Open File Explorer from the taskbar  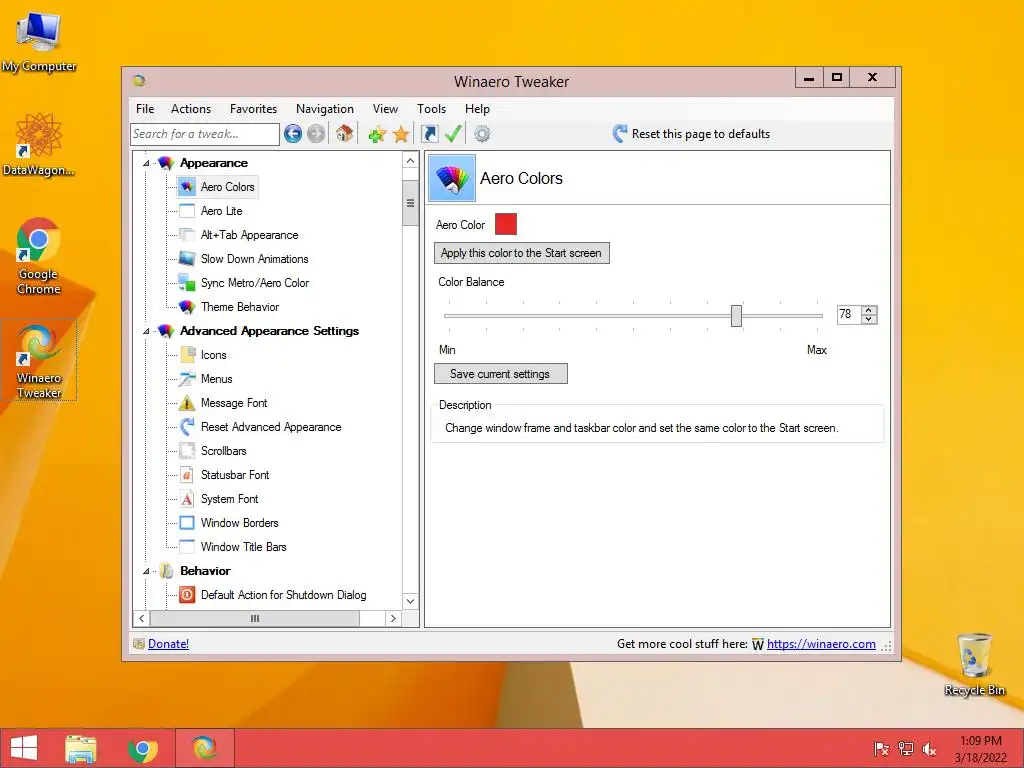pyautogui.click(x=81, y=748)
